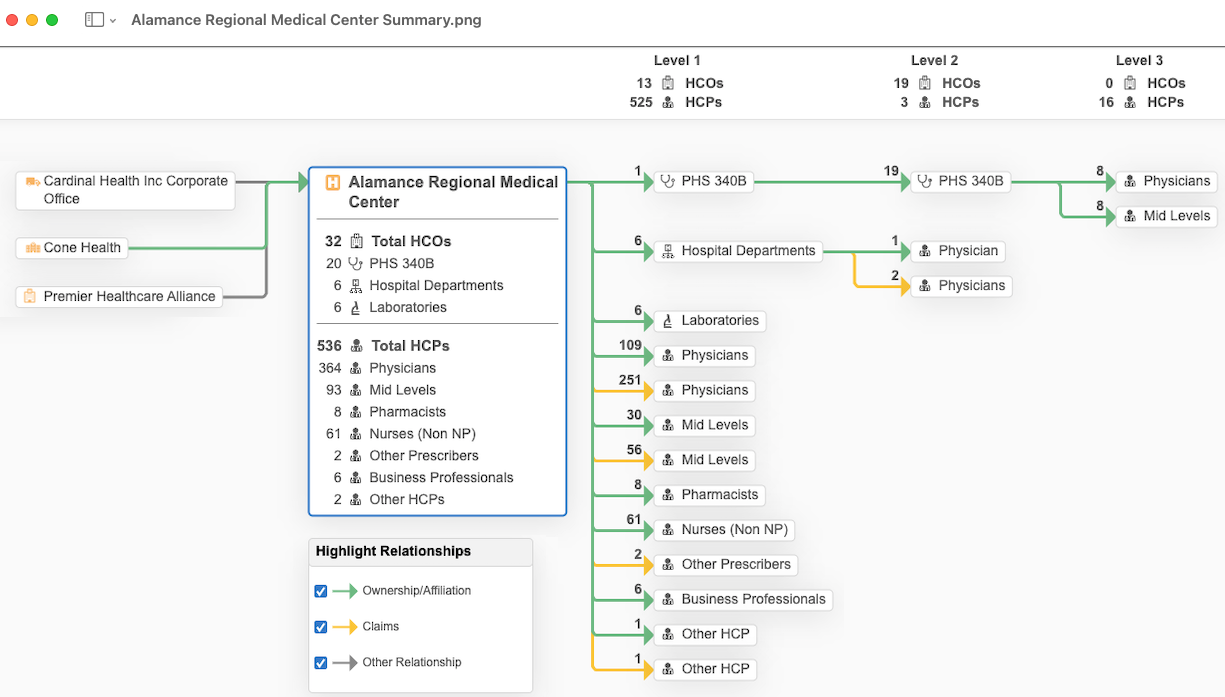
Task: Click the Pharmacists node person icon
Action: 668,495
